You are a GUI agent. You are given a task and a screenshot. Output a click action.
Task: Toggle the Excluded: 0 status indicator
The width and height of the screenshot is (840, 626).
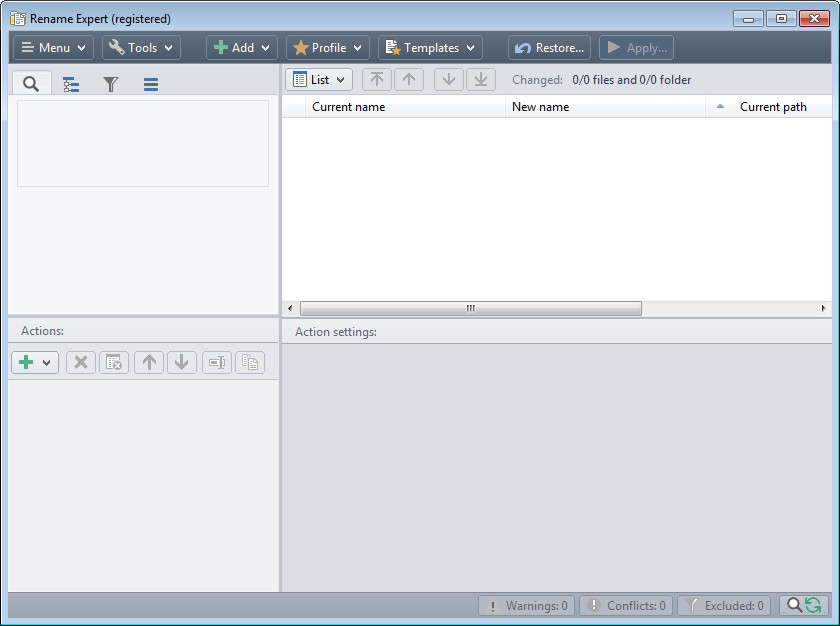pos(722,605)
